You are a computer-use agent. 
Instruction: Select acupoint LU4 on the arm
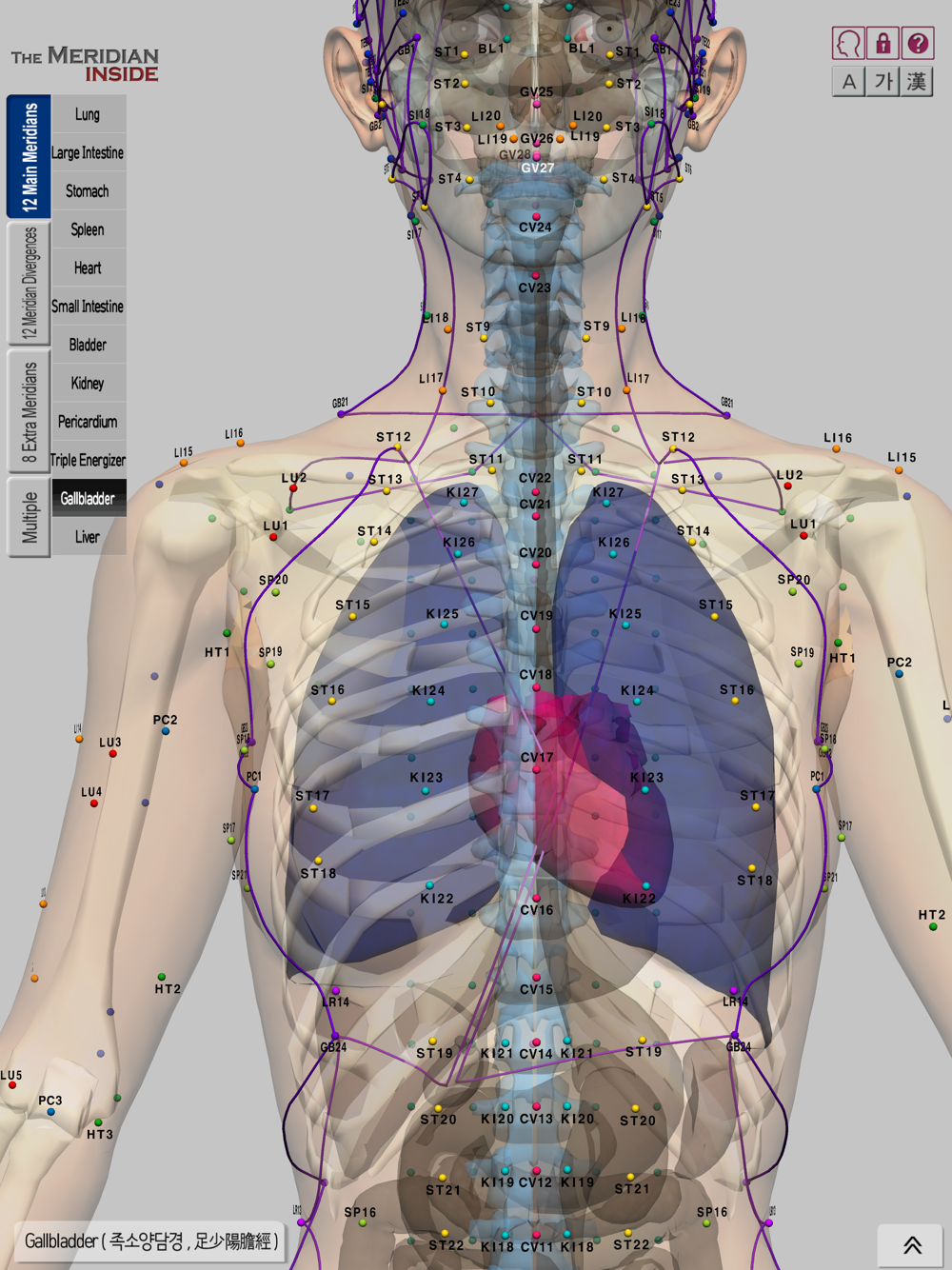pyautogui.click(x=93, y=804)
